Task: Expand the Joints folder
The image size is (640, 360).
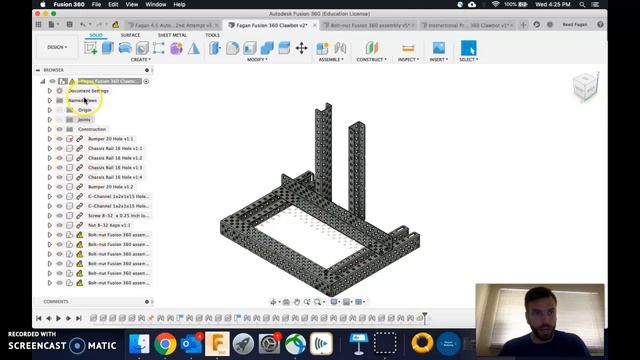Action: click(50, 120)
